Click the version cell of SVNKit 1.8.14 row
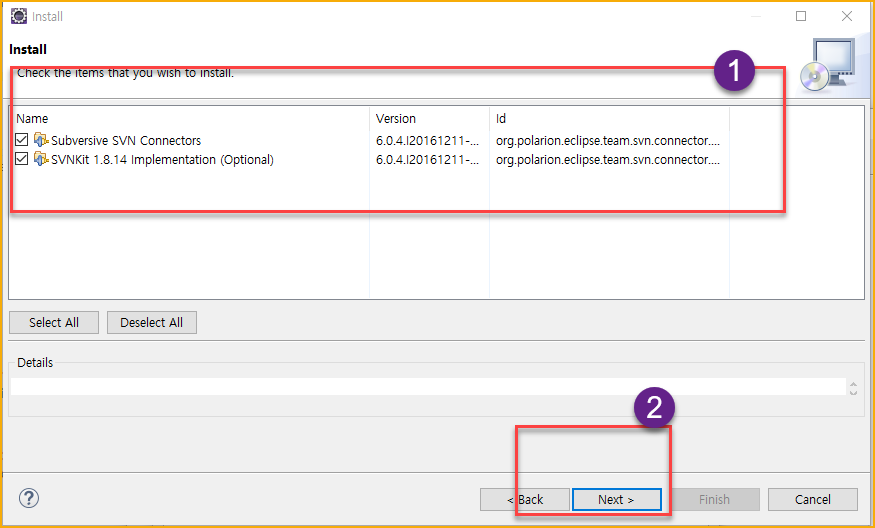875x528 pixels. pyautogui.click(x=427, y=160)
